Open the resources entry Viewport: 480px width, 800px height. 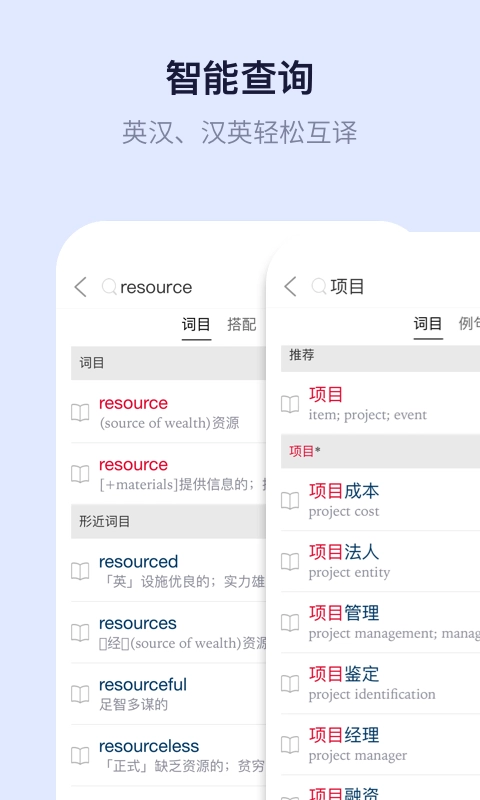point(168,633)
